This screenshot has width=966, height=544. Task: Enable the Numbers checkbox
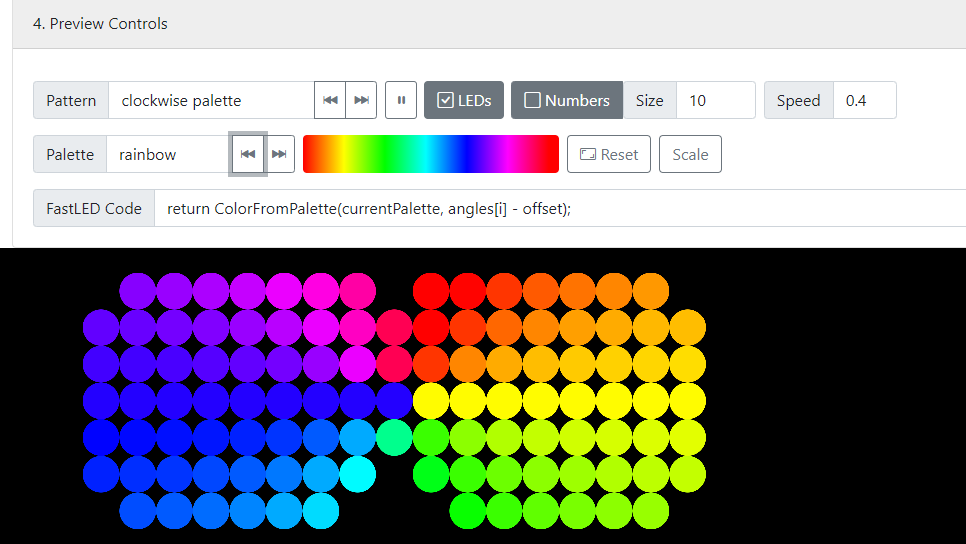[533, 100]
